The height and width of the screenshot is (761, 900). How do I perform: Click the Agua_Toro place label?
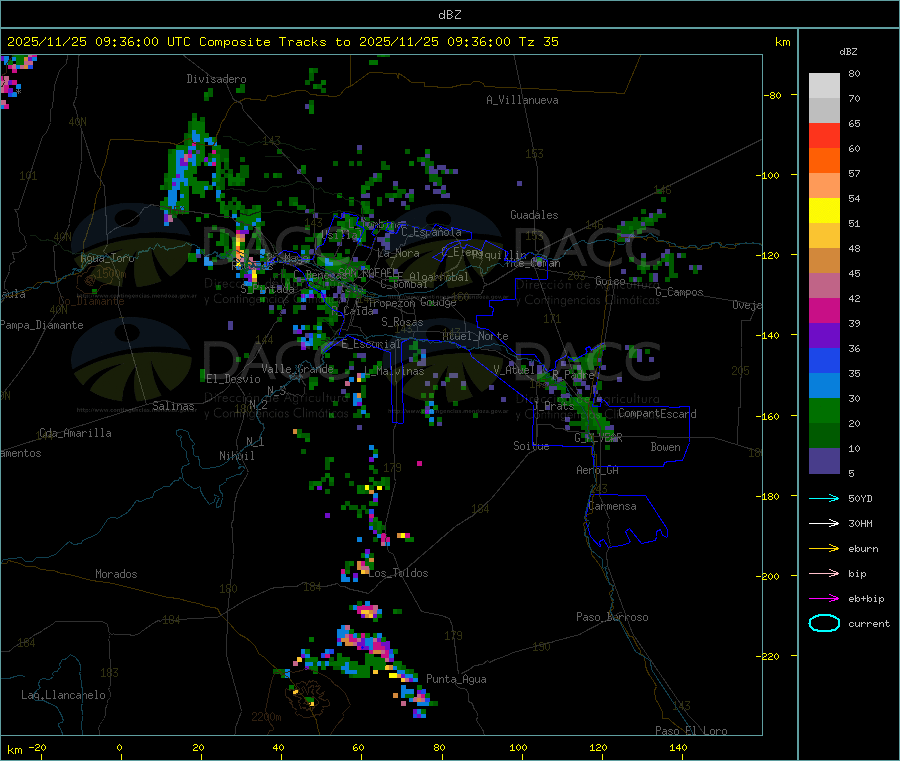[x=107, y=258]
